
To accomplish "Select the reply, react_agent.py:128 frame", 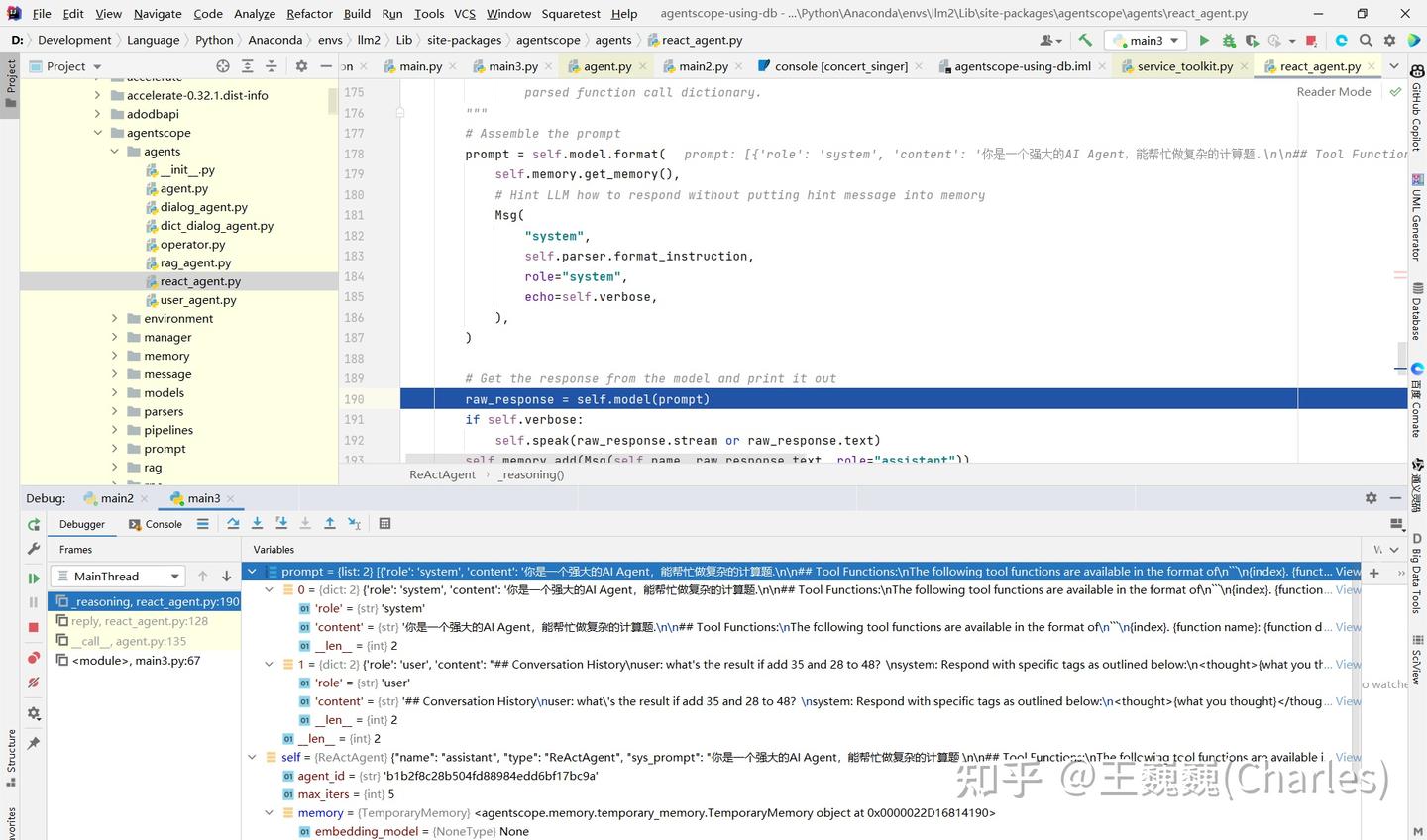I will 140,621.
